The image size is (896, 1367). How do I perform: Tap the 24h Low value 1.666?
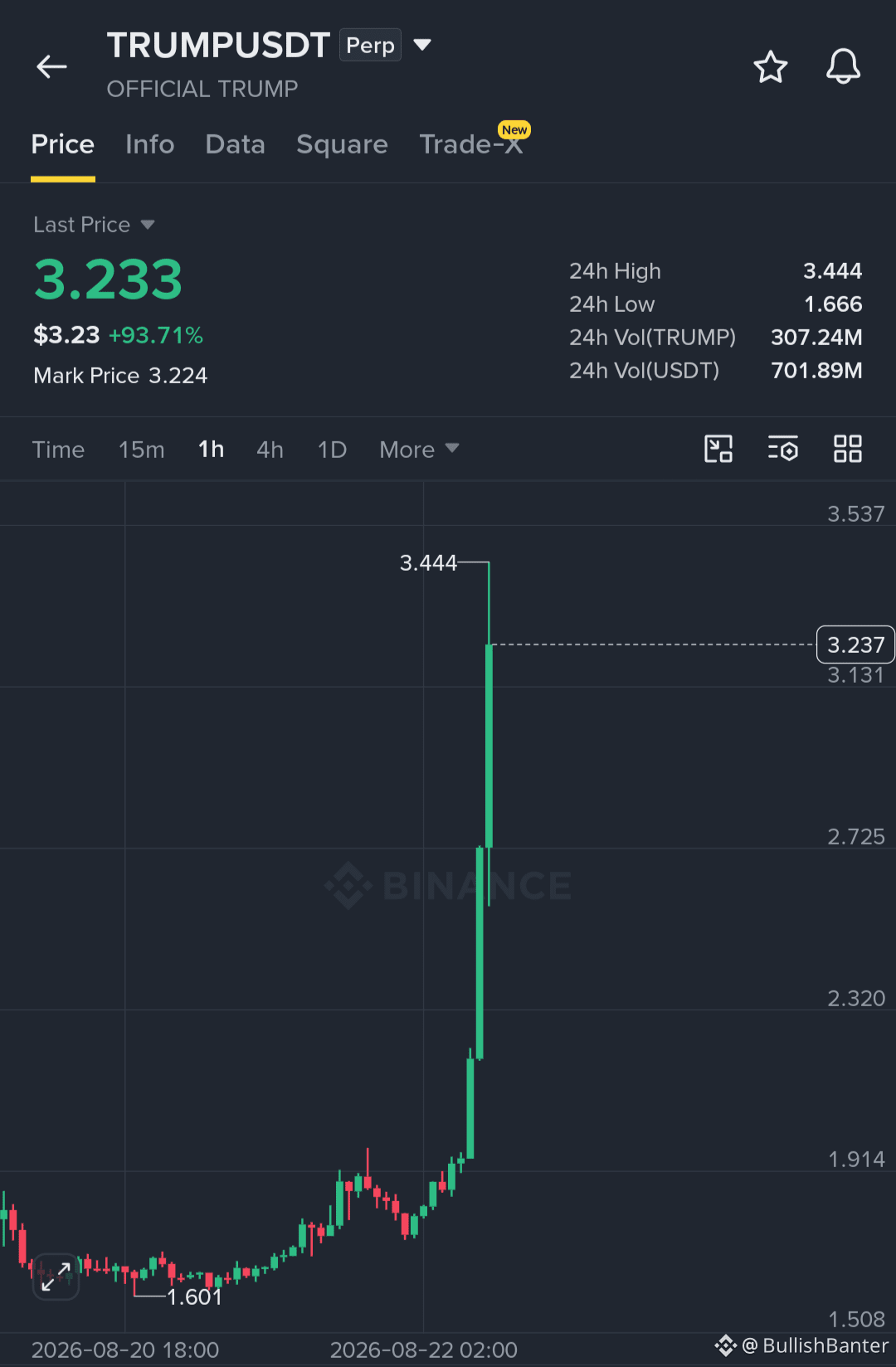(833, 304)
